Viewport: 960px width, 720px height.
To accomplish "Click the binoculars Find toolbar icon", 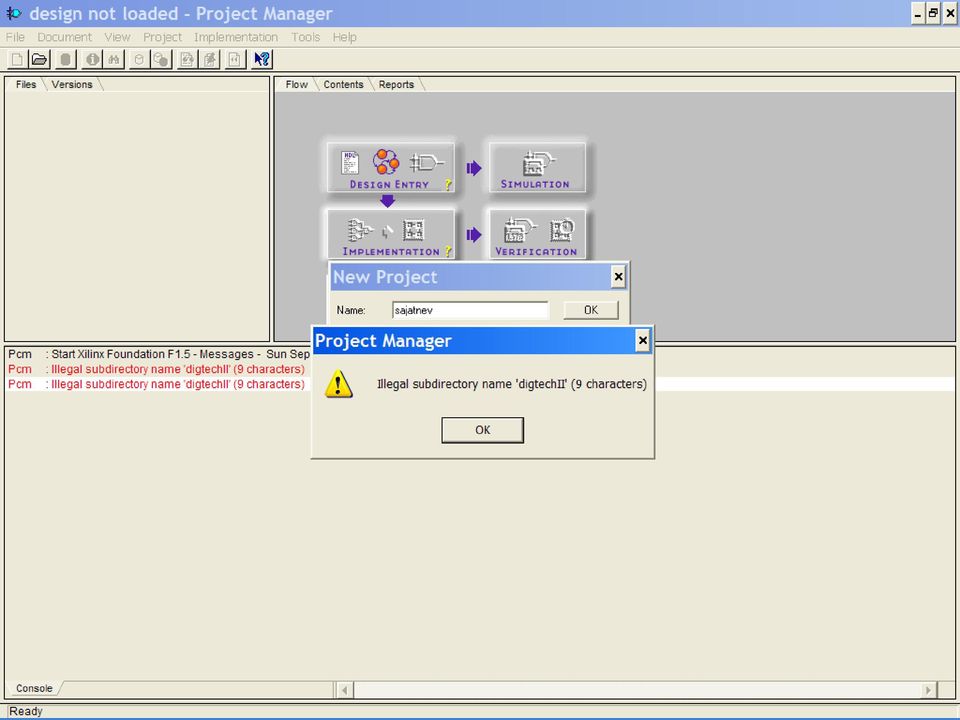I will [x=114, y=59].
